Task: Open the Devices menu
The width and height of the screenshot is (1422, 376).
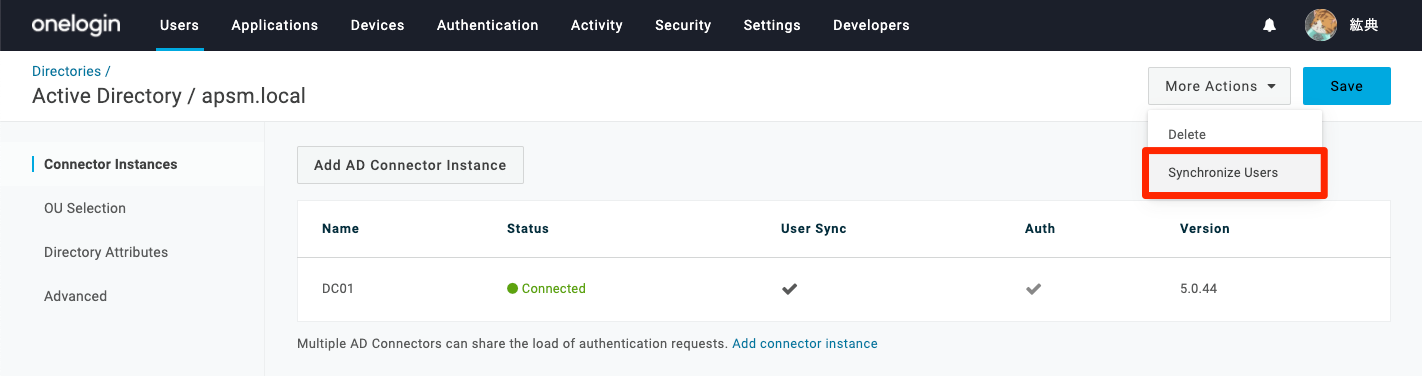Action: click(377, 25)
